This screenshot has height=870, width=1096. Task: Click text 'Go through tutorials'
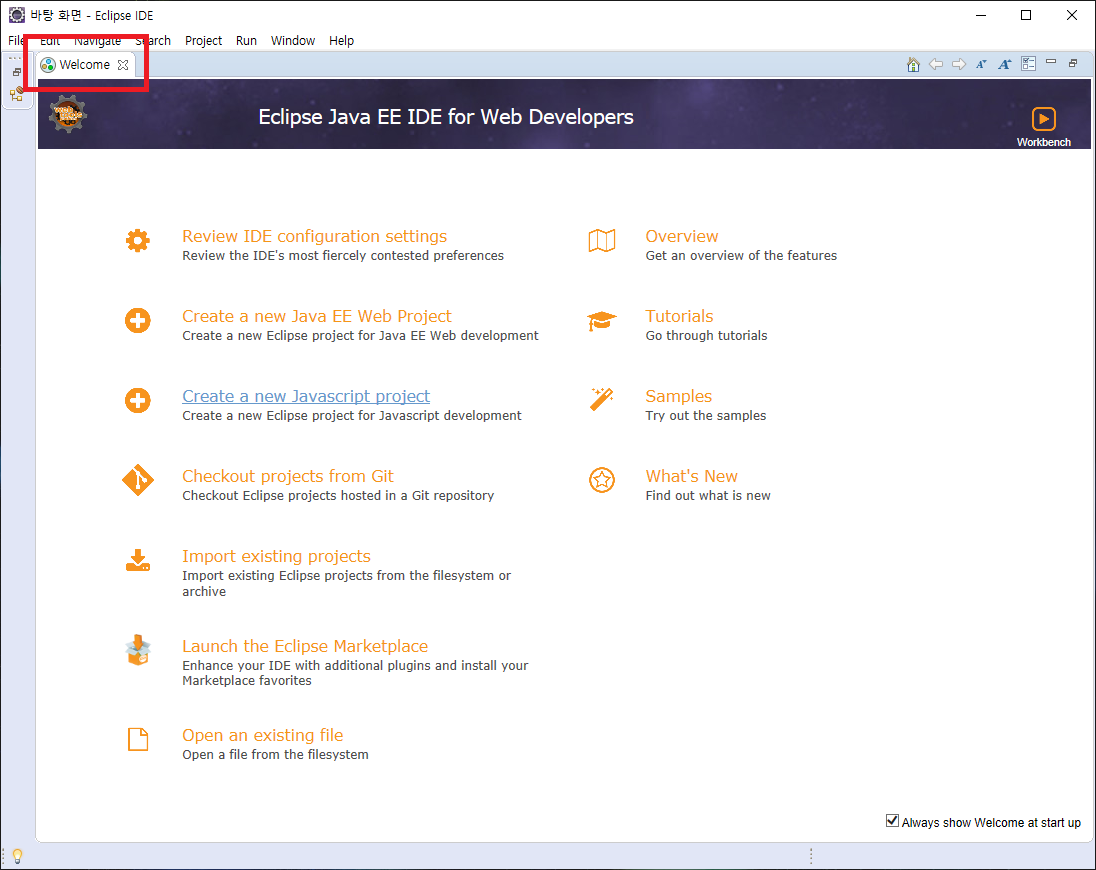[x=706, y=336]
